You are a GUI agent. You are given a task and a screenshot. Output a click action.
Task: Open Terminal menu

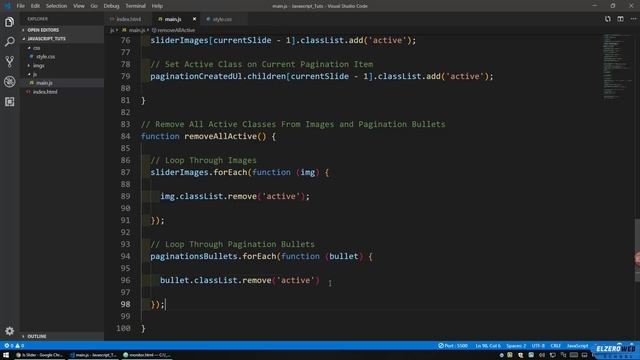coord(136,6)
